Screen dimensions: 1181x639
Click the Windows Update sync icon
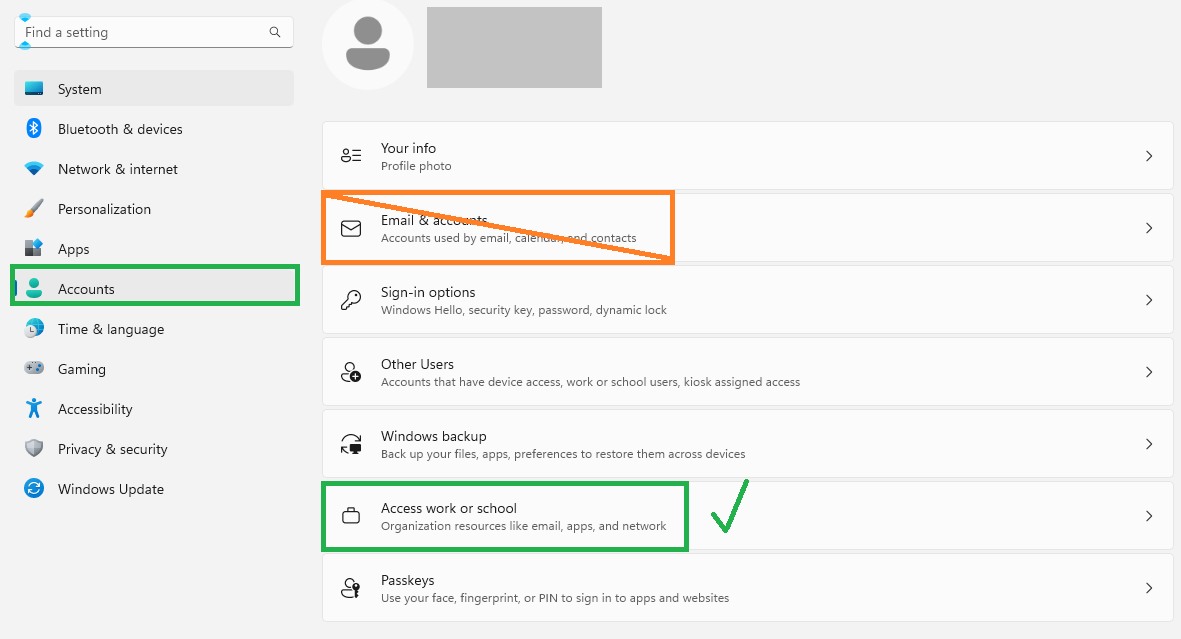click(x=34, y=488)
